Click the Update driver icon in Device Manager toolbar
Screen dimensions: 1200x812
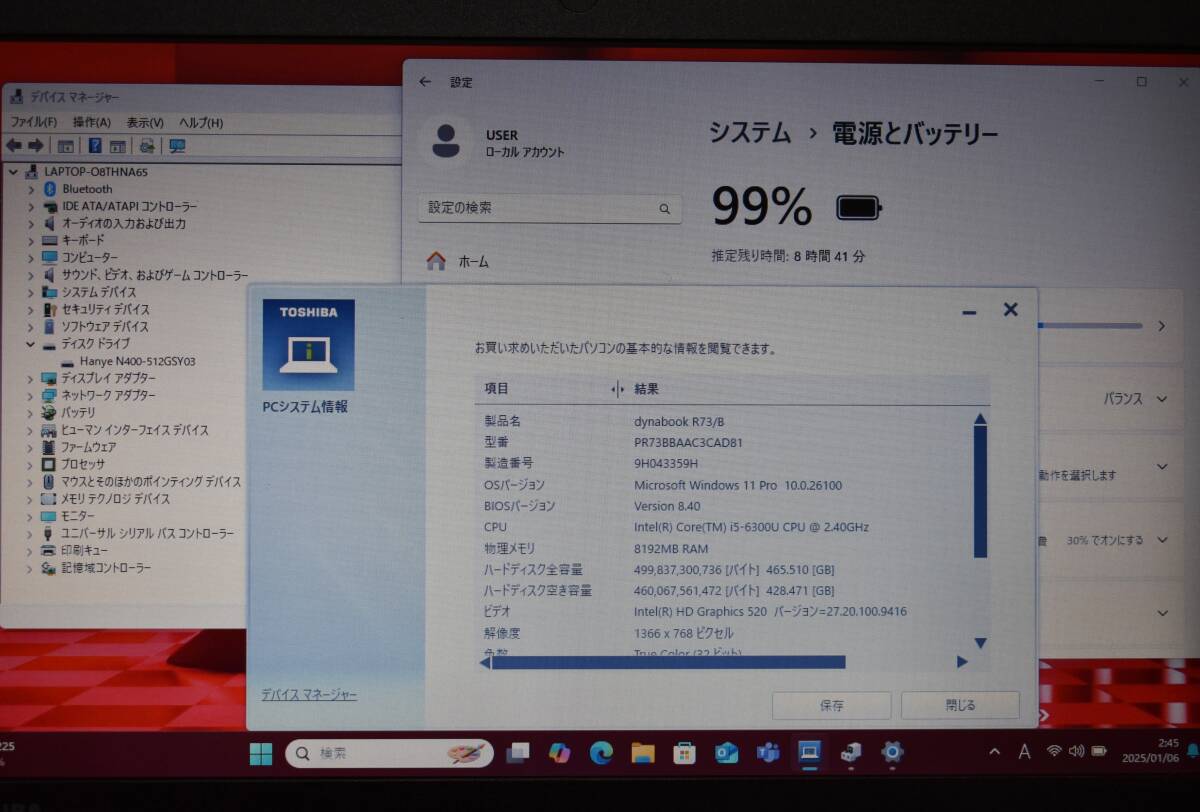pos(147,146)
